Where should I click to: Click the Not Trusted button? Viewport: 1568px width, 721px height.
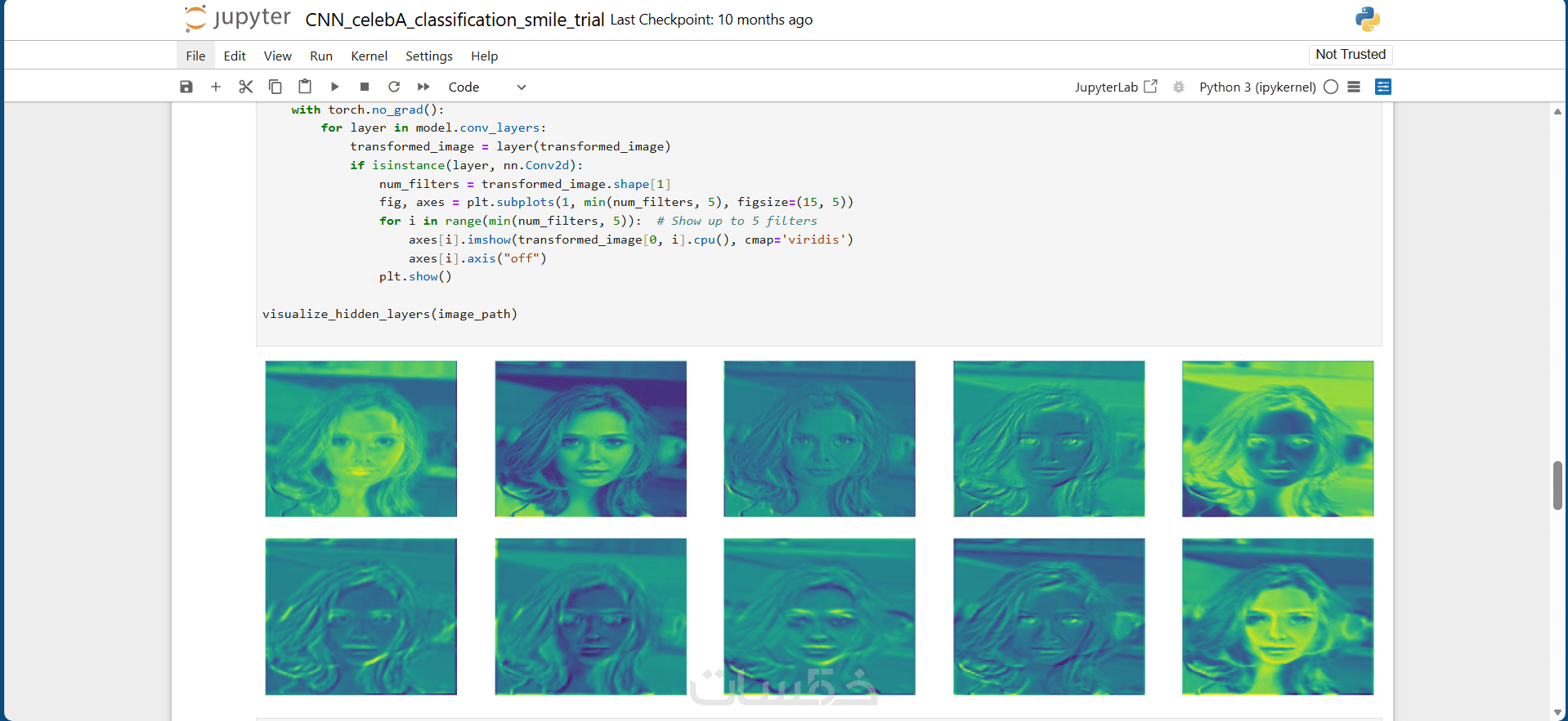1351,54
